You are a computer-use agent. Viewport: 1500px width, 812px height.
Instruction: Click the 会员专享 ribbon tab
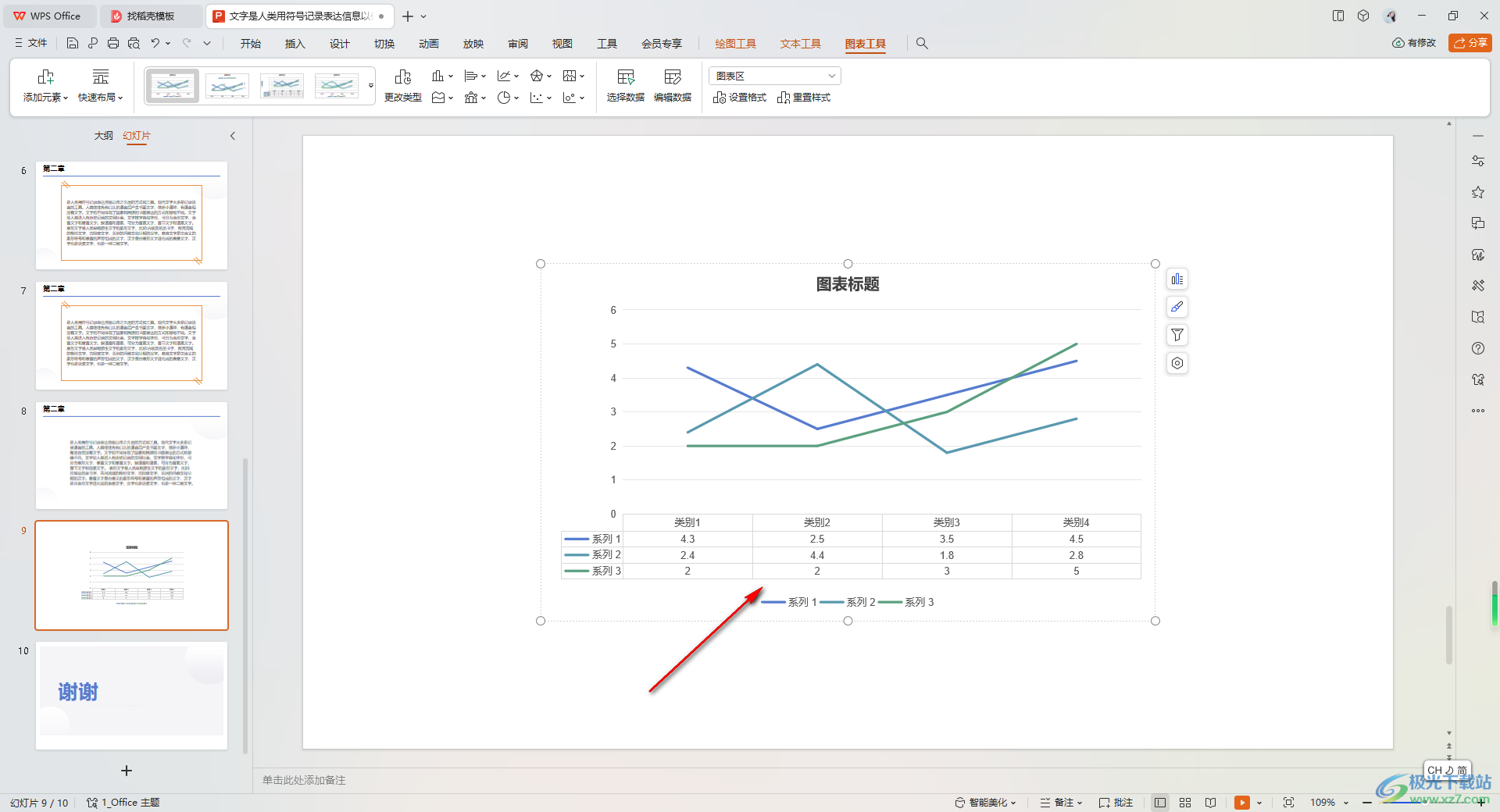pyautogui.click(x=662, y=44)
